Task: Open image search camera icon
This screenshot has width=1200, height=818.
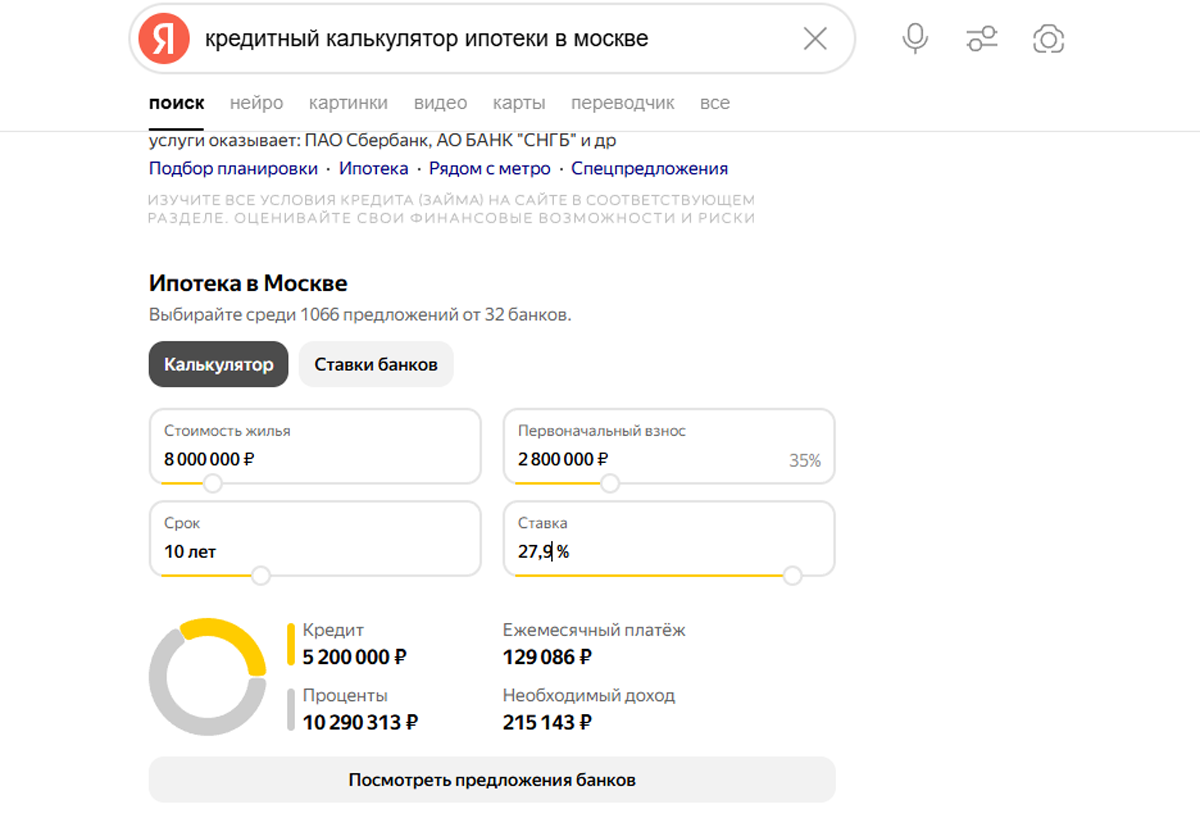Action: [1048, 39]
